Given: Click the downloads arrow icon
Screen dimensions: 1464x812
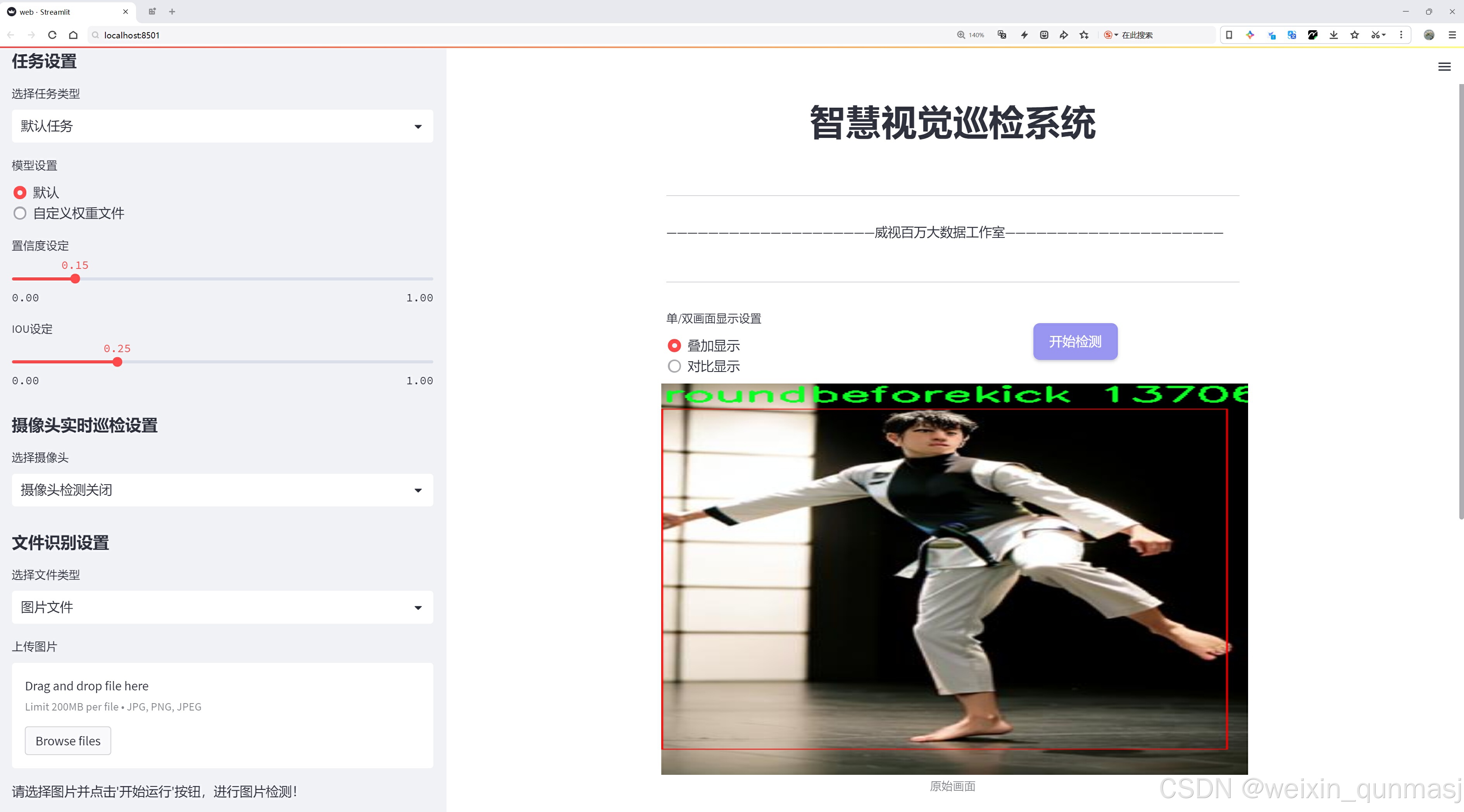Looking at the screenshot, I should [x=1333, y=35].
